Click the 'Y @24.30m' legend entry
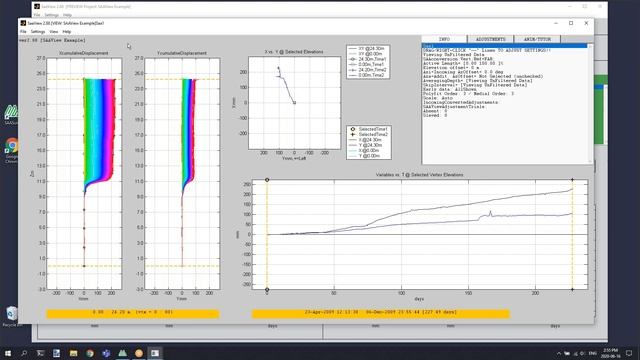 (x=366, y=145)
